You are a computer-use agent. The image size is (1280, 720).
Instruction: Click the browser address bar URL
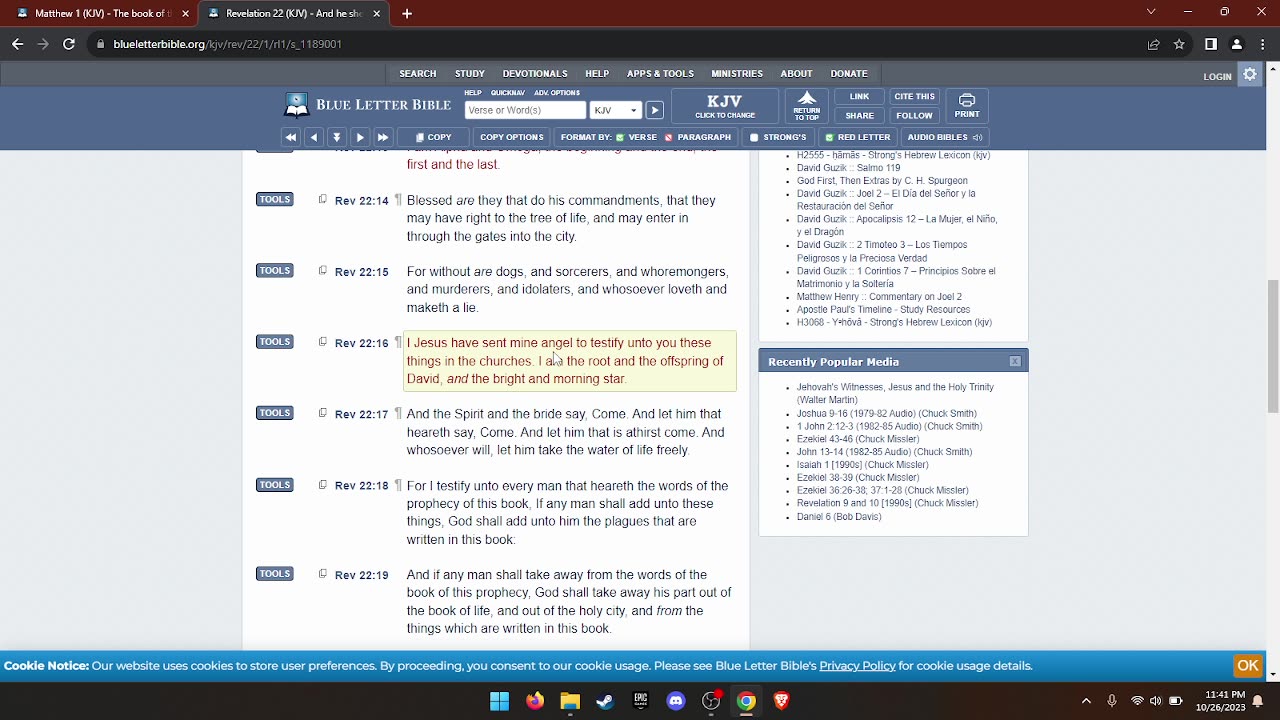pos(227,44)
